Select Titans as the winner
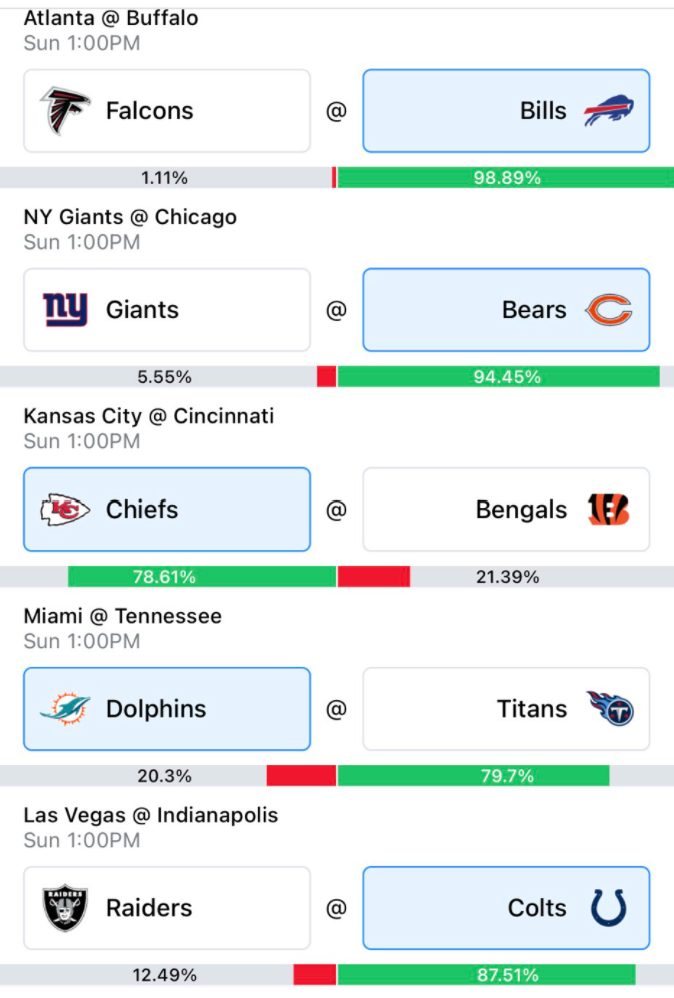 (506, 709)
